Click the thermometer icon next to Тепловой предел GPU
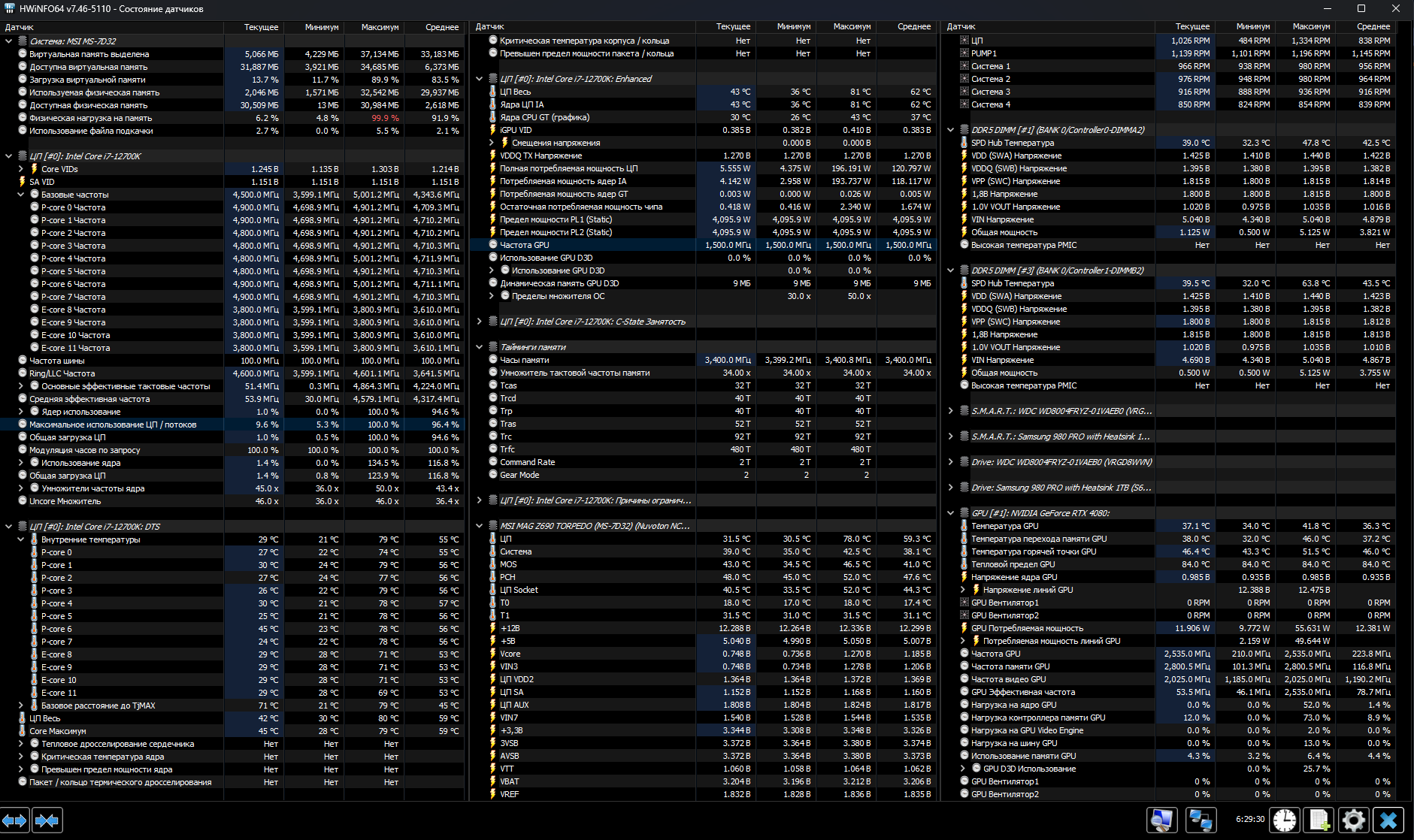The width and height of the screenshot is (1414, 840). [964, 564]
